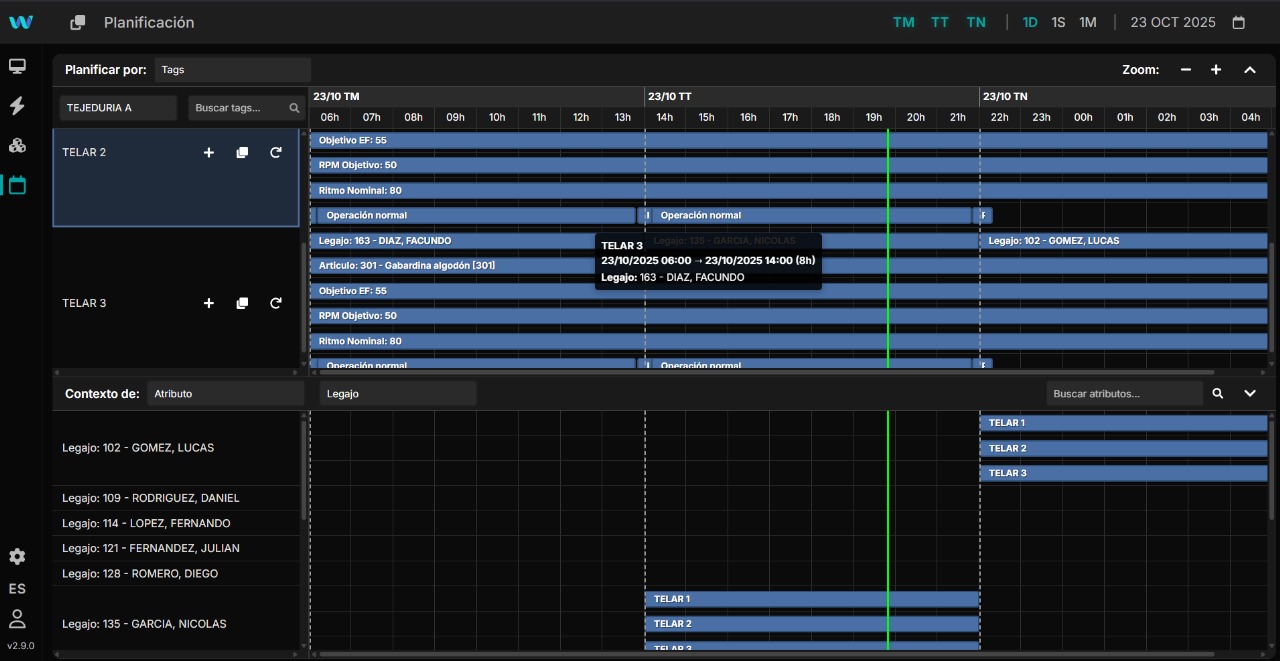Image resolution: width=1280 pixels, height=661 pixels.
Task: Select the calendar planning sidebar icon
Action: coord(17,185)
